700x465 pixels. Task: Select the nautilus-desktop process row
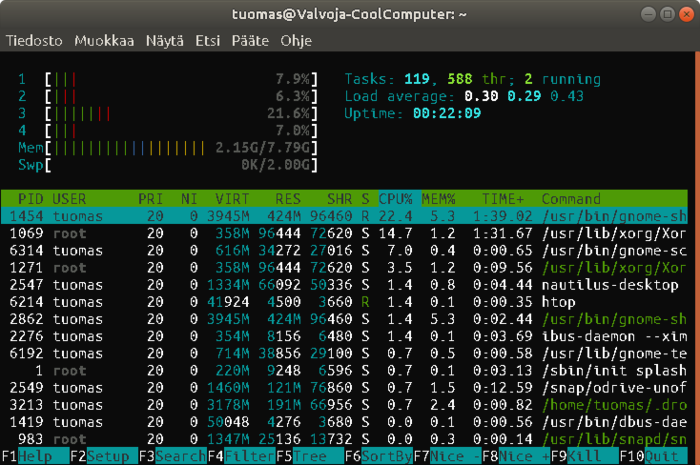(x=350, y=285)
